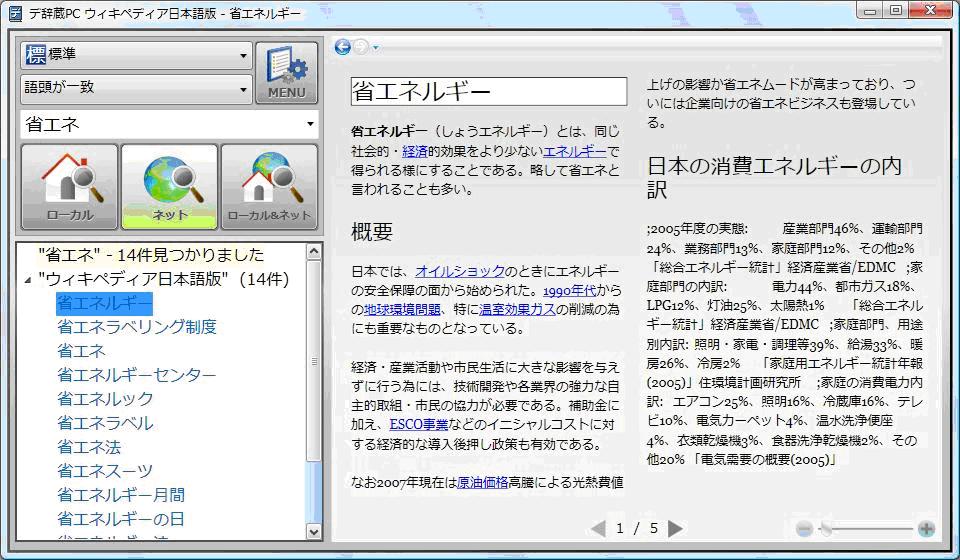Follow the 経済 link

click(414, 151)
